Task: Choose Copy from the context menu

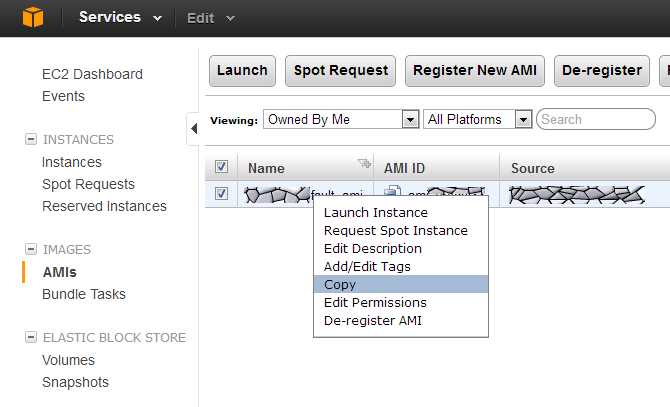Action: (x=401, y=284)
